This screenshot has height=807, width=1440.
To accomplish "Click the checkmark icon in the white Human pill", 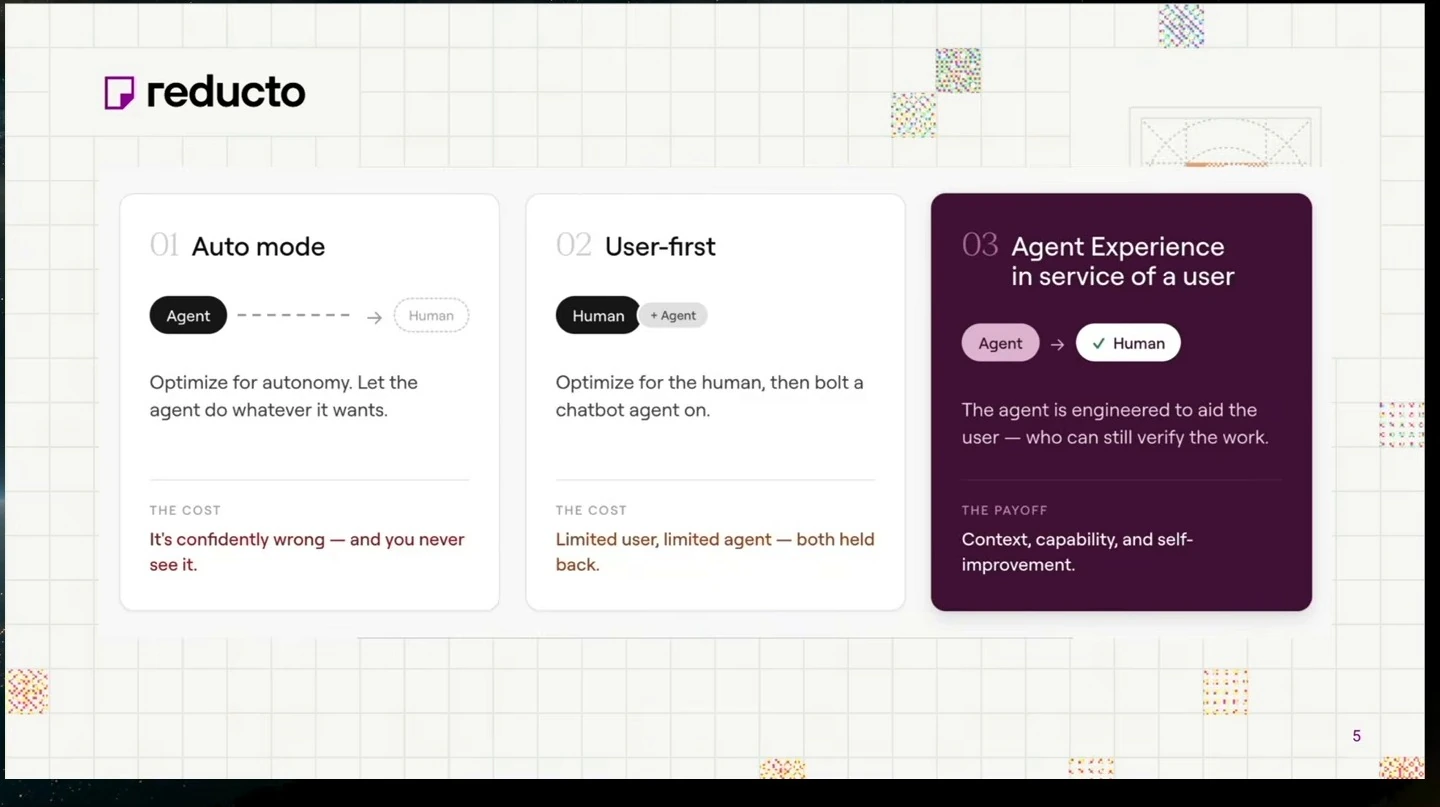I will coord(1098,344).
